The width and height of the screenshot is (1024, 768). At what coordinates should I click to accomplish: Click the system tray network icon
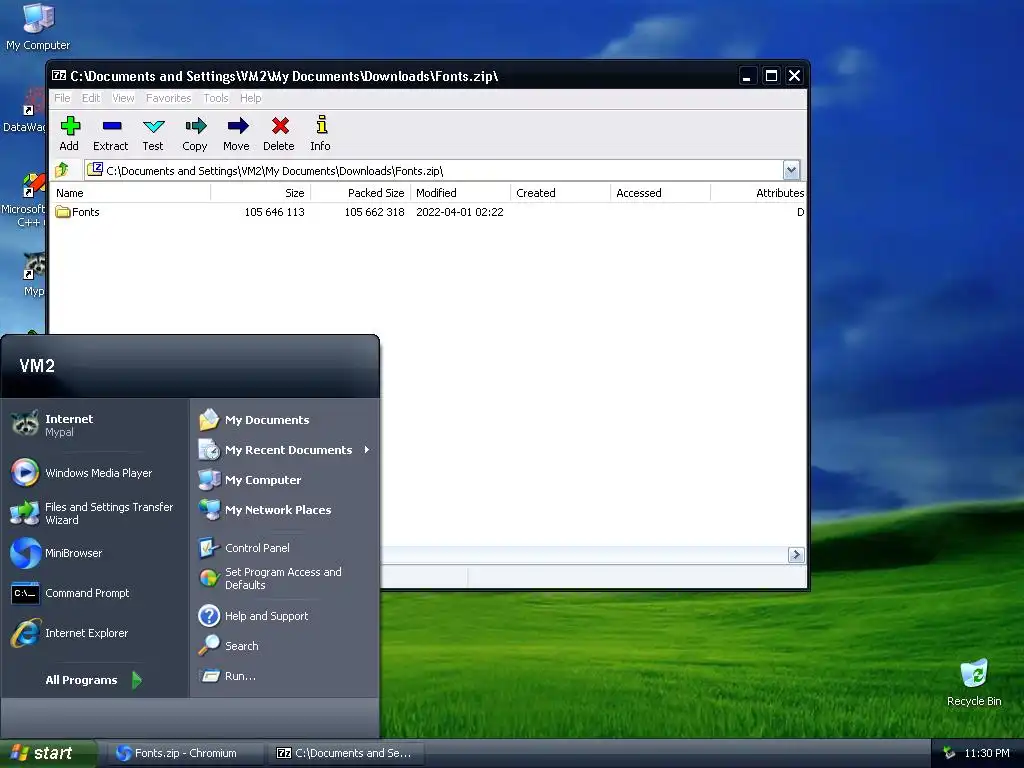[949, 753]
